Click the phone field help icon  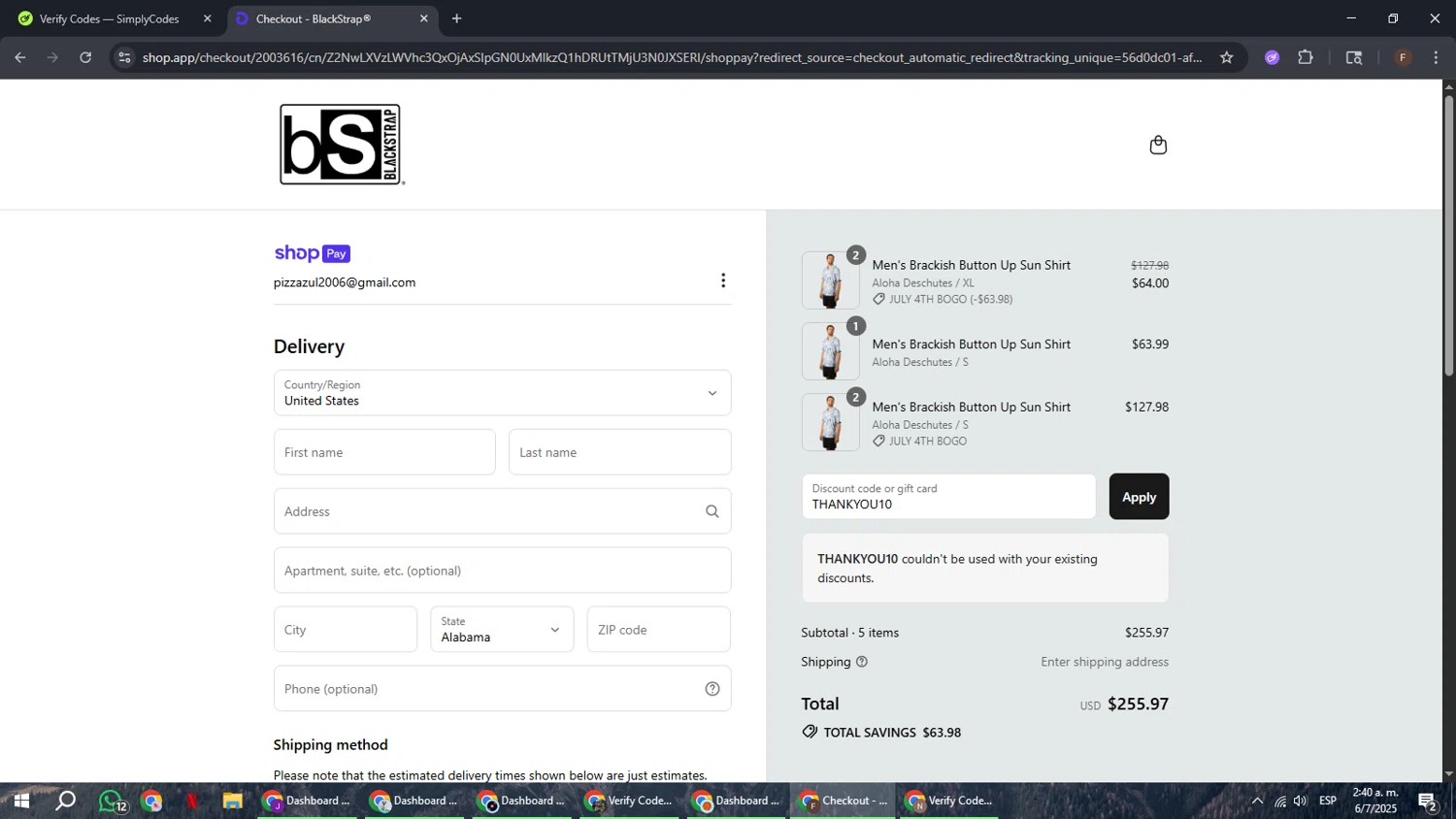(711, 689)
